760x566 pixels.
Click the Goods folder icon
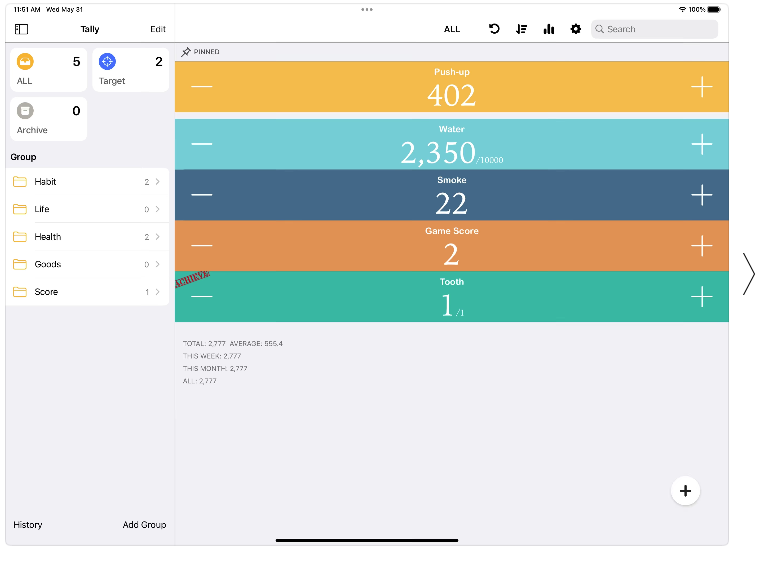tap(20, 265)
